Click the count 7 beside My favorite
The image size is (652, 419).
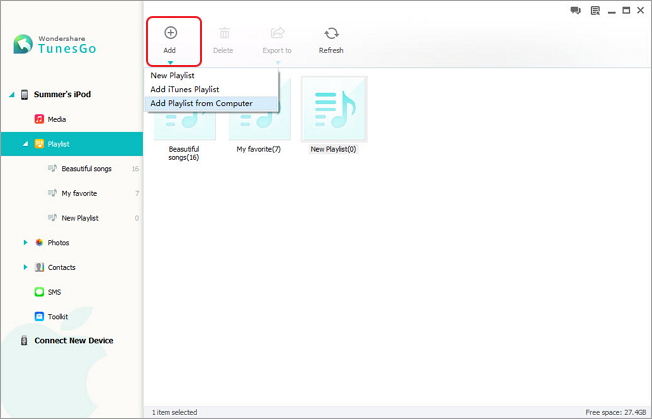pyautogui.click(x=137, y=193)
